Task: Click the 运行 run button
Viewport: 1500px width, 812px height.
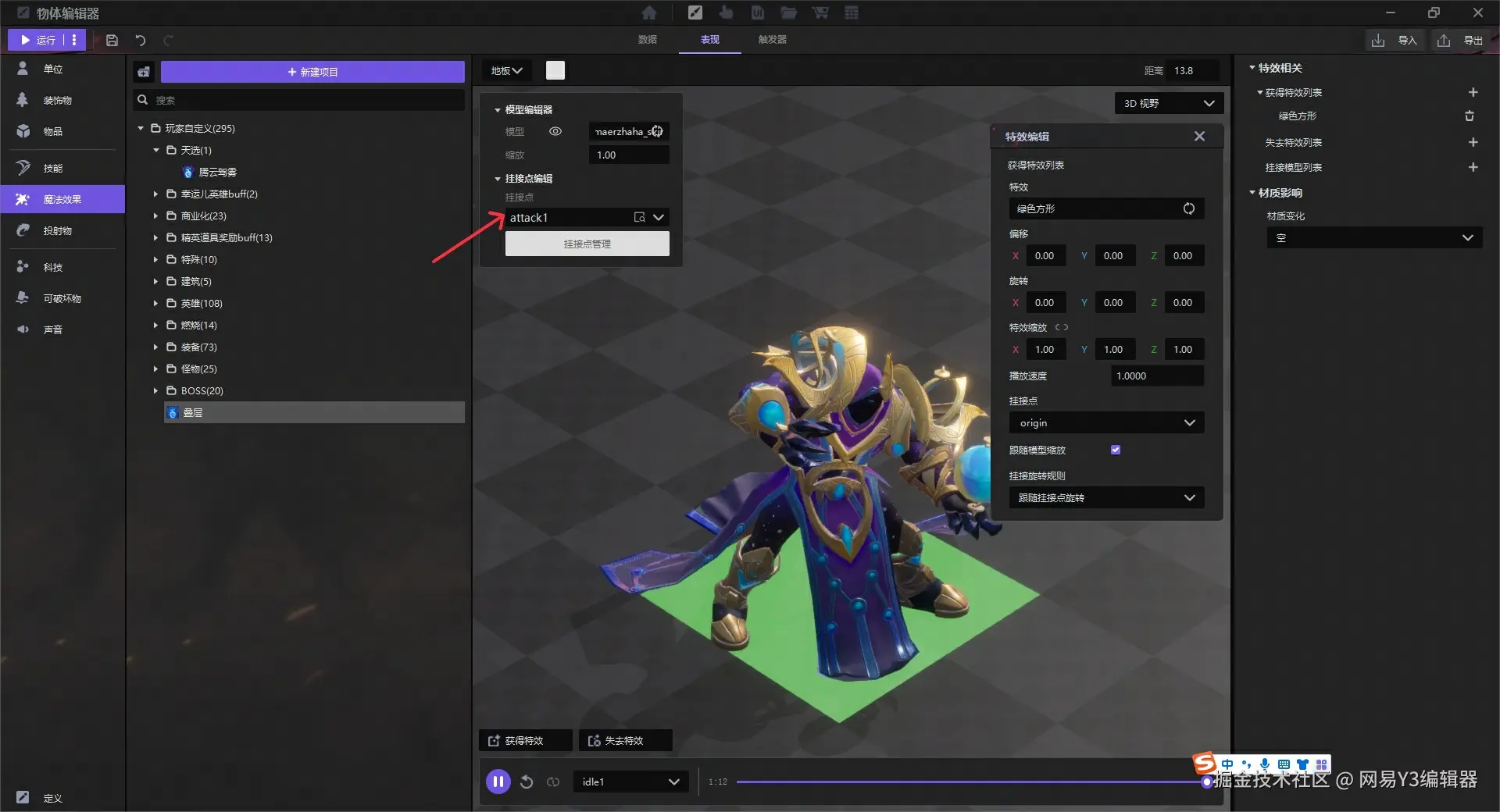Action: click(37, 40)
